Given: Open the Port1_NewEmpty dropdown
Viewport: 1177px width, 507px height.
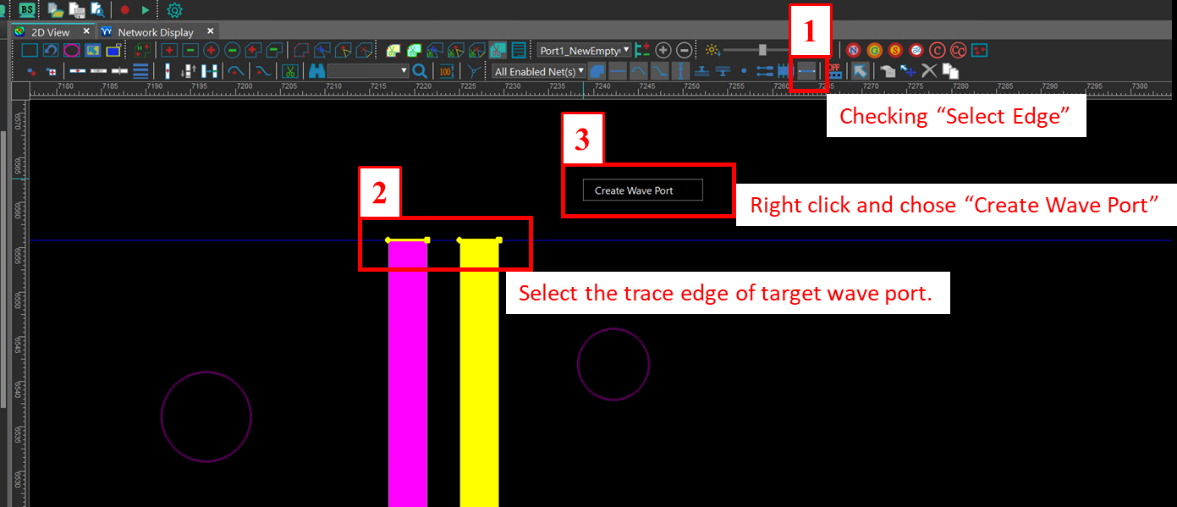Looking at the screenshot, I should tap(584, 50).
